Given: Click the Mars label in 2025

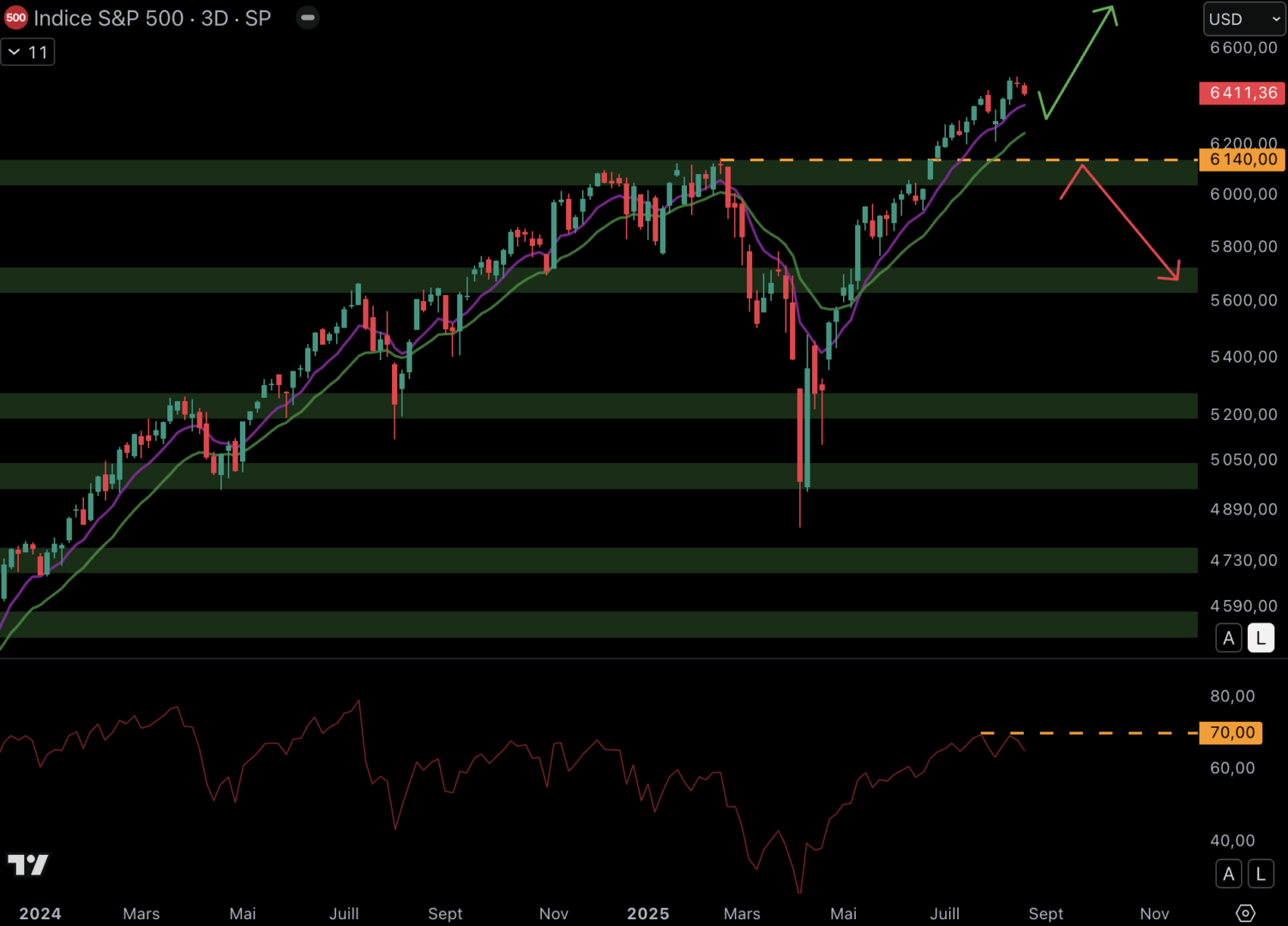Looking at the screenshot, I should (742, 914).
